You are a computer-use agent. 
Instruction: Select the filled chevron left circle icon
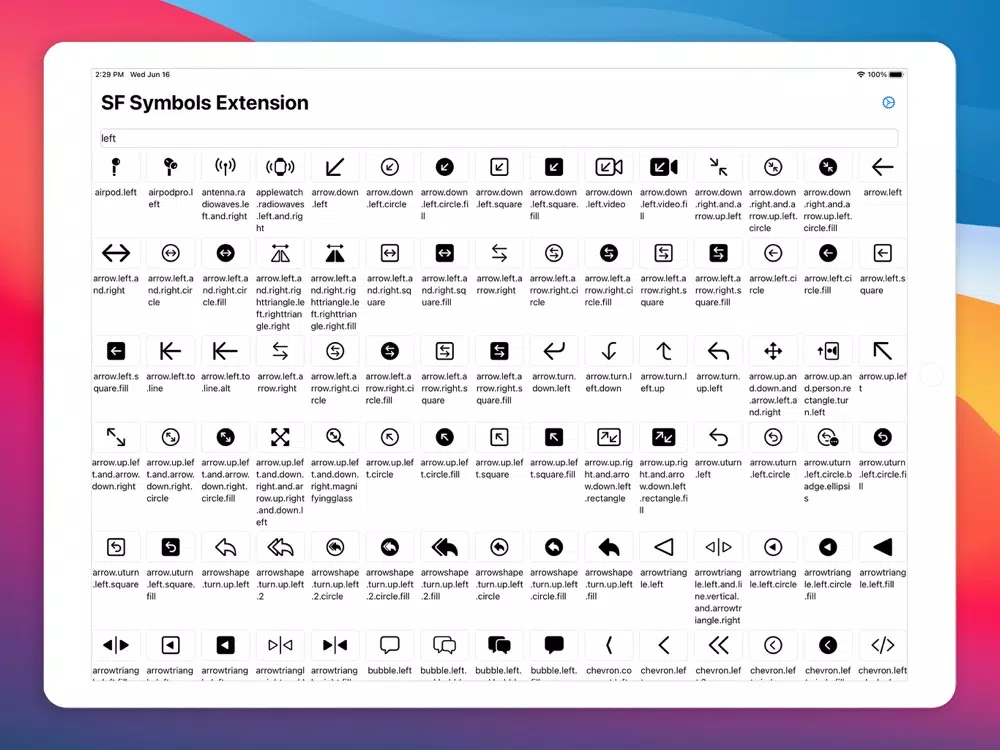pyautogui.click(x=828, y=645)
